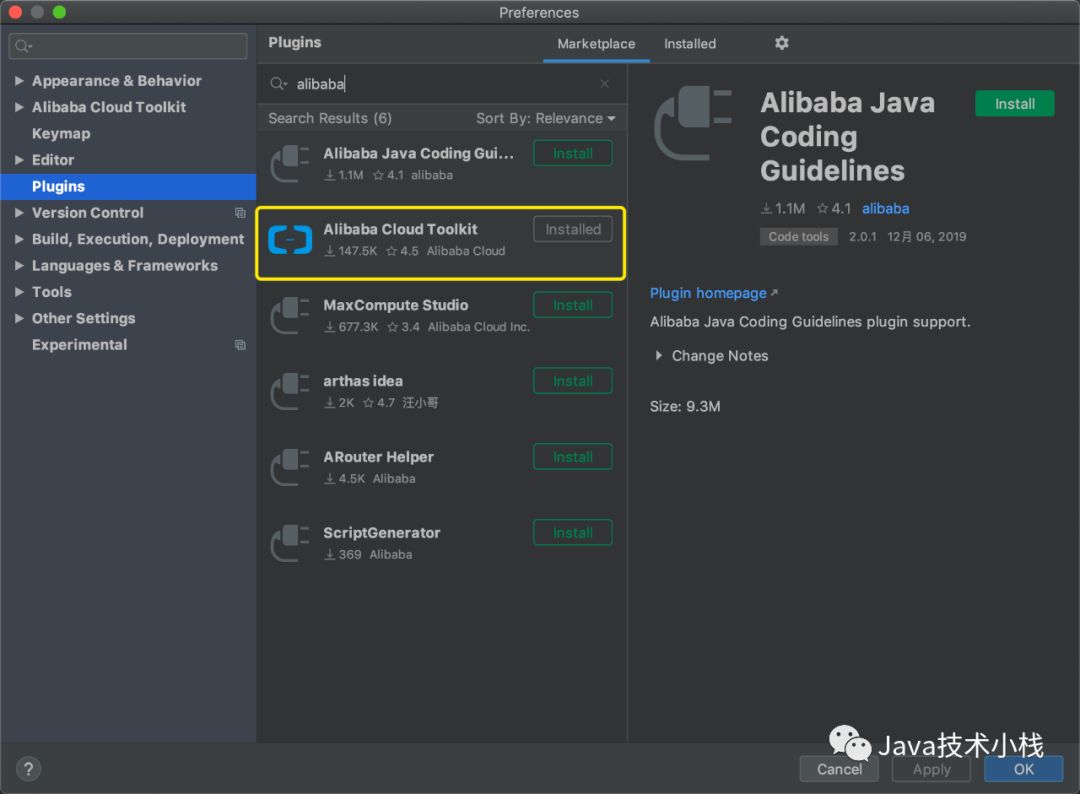Expand the Tools settings node
The width and height of the screenshot is (1080, 794).
(19, 292)
